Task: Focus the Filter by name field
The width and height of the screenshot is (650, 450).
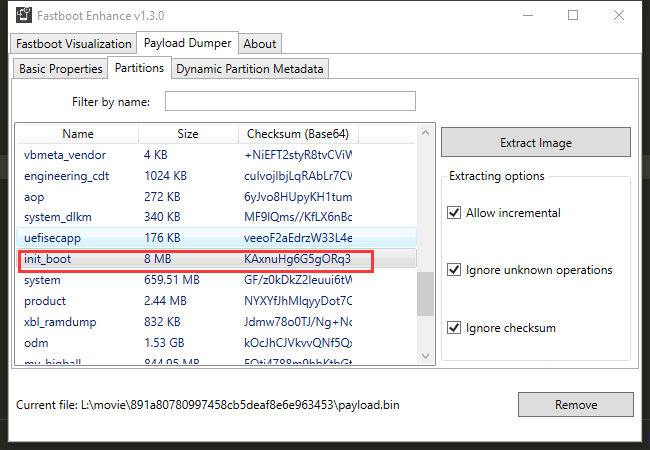Action: click(x=290, y=101)
